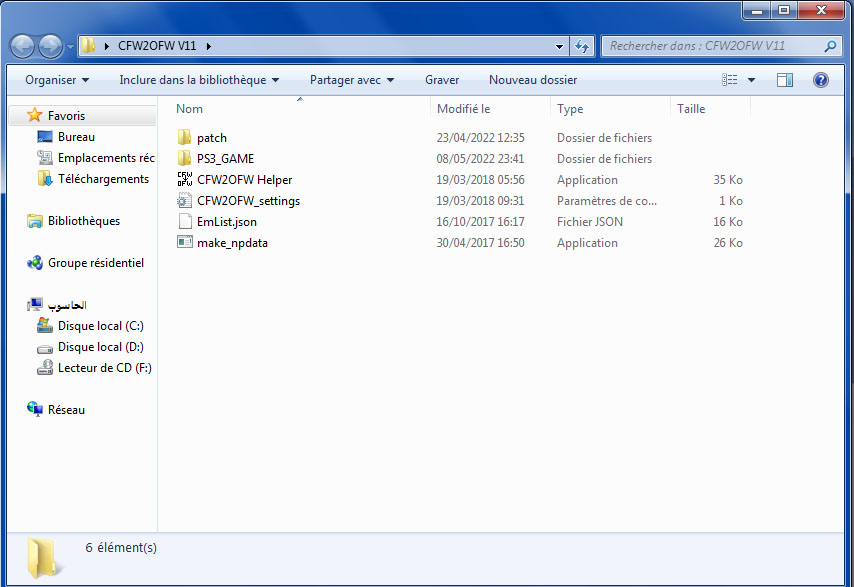Open the Partager avec menu
Image resolution: width=854 pixels, height=587 pixels.
[x=351, y=80]
